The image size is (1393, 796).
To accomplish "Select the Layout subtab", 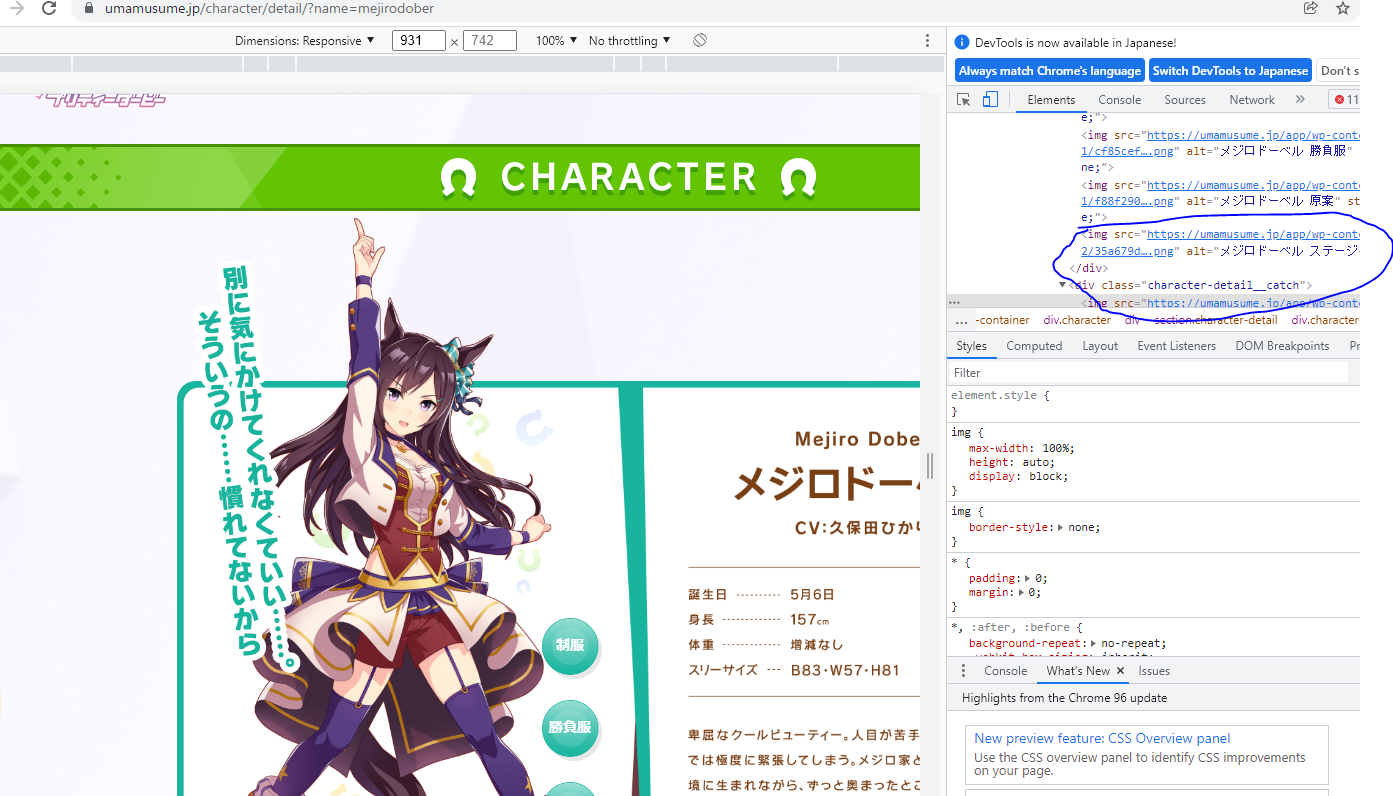I will (x=1100, y=346).
